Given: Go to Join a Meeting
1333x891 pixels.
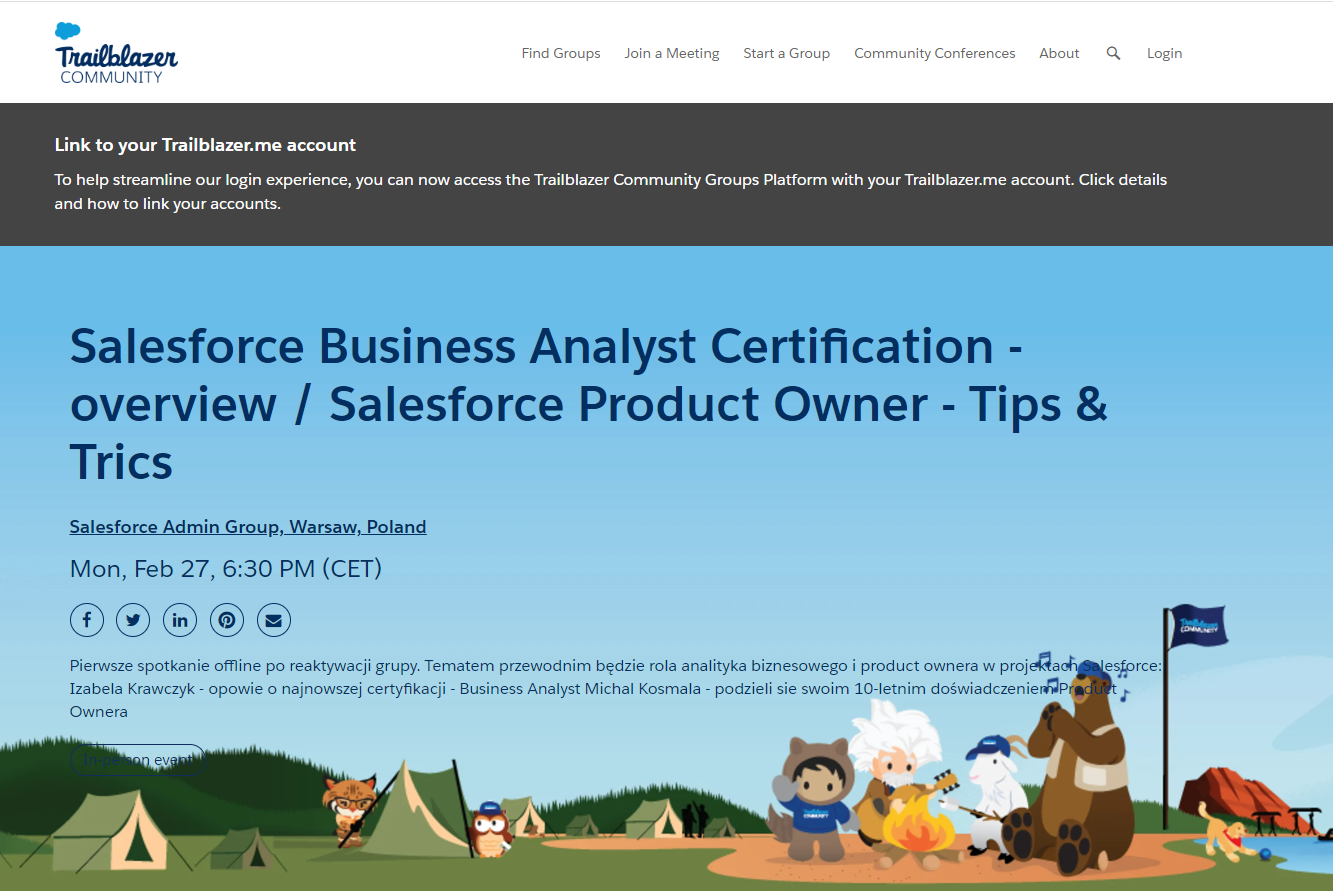Looking at the screenshot, I should click(672, 53).
